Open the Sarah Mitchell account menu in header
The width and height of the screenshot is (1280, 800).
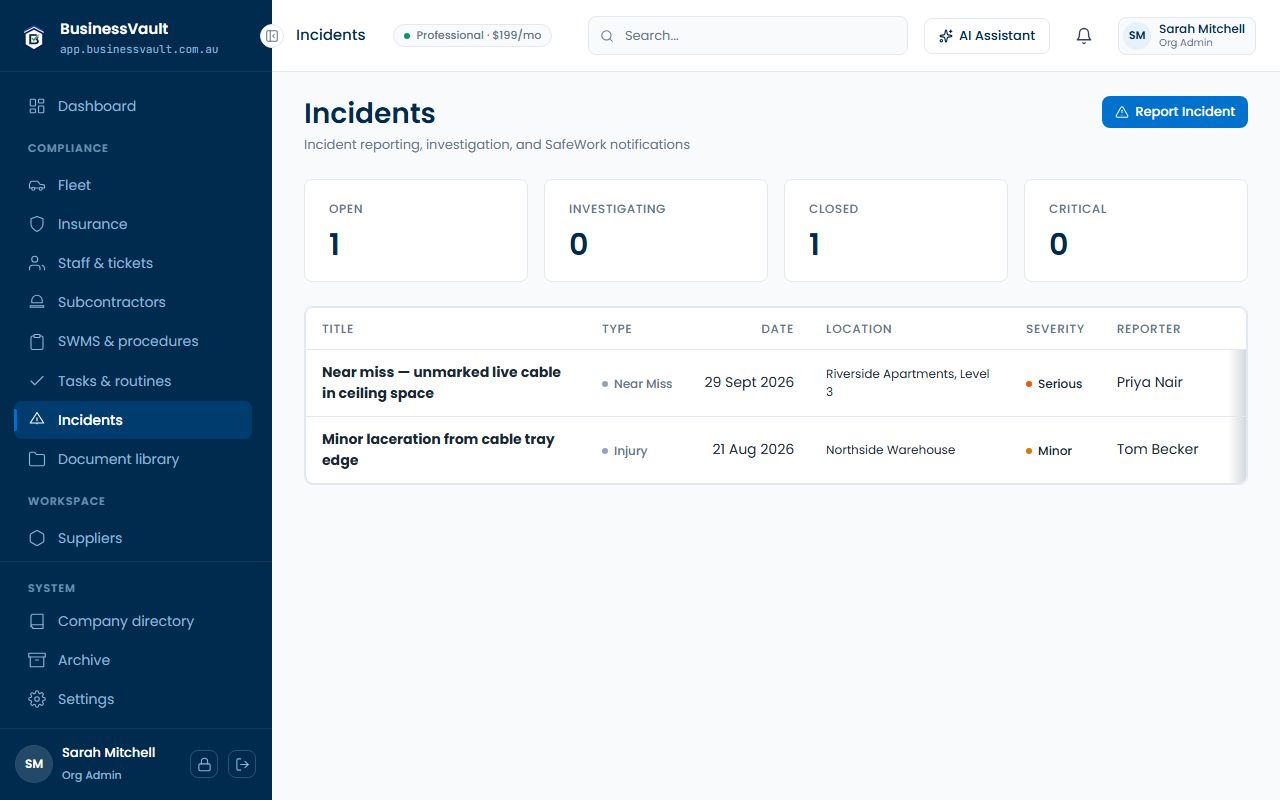coord(1187,36)
